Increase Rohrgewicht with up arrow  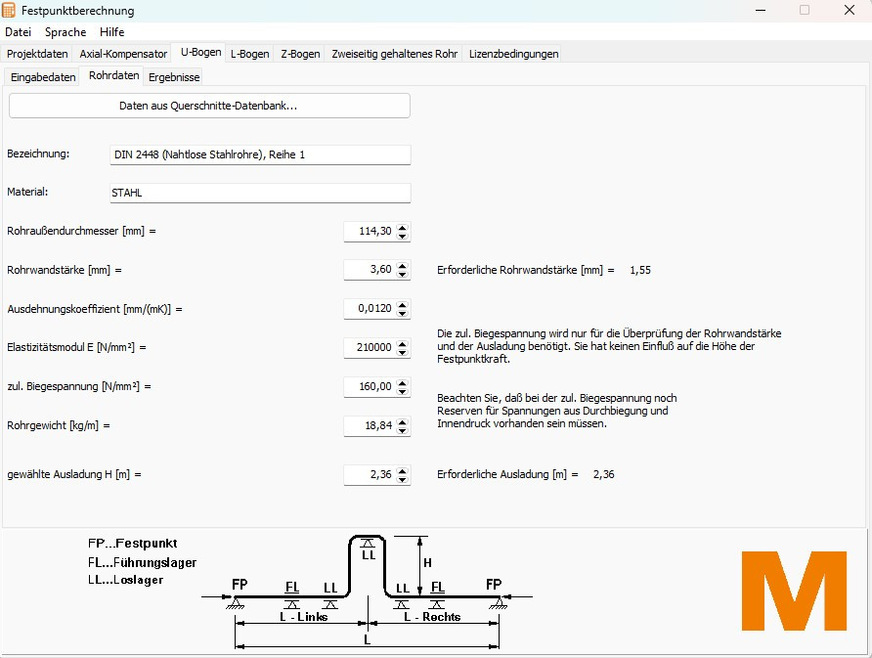(x=403, y=422)
